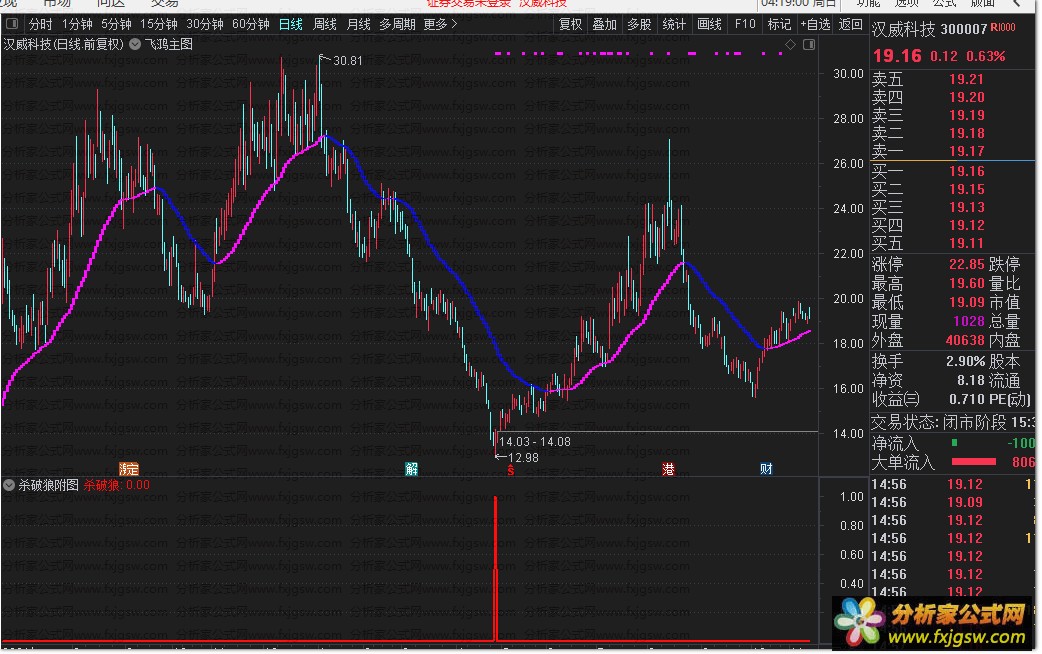Click the 多股 multi-stock button
Viewport: 1042px width, 654px height.
click(639, 25)
